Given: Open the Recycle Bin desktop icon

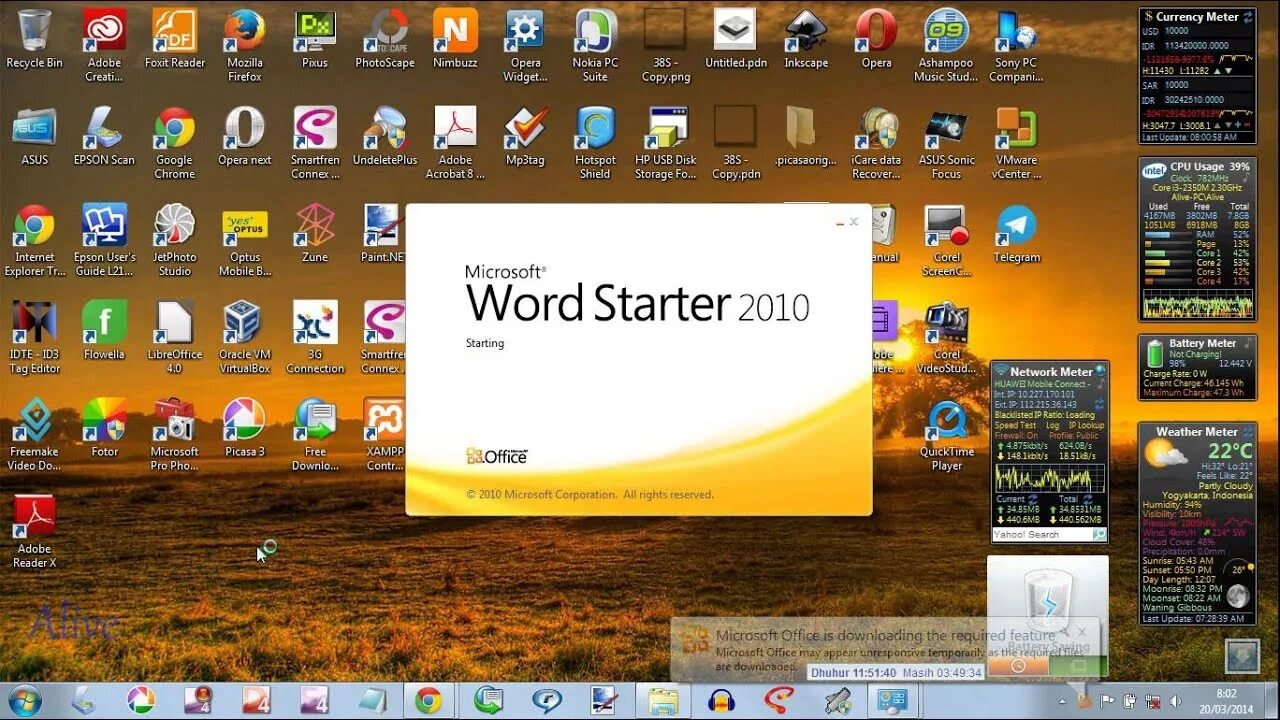Looking at the screenshot, I should tap(34, 40).
